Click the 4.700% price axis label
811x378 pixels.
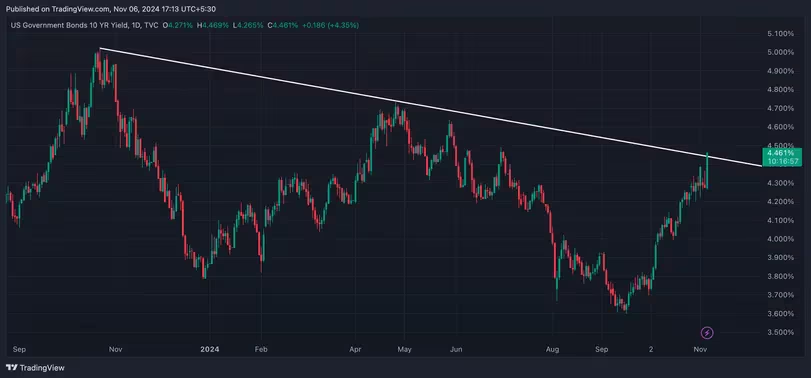(x=779, y=108)
